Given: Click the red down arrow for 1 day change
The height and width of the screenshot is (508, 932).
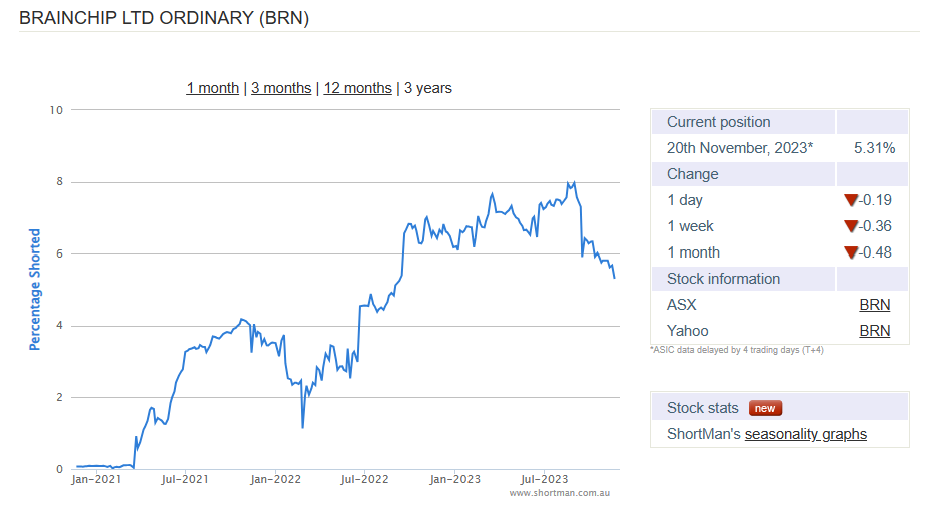Looking at the screenshot, I should (851, 200).
